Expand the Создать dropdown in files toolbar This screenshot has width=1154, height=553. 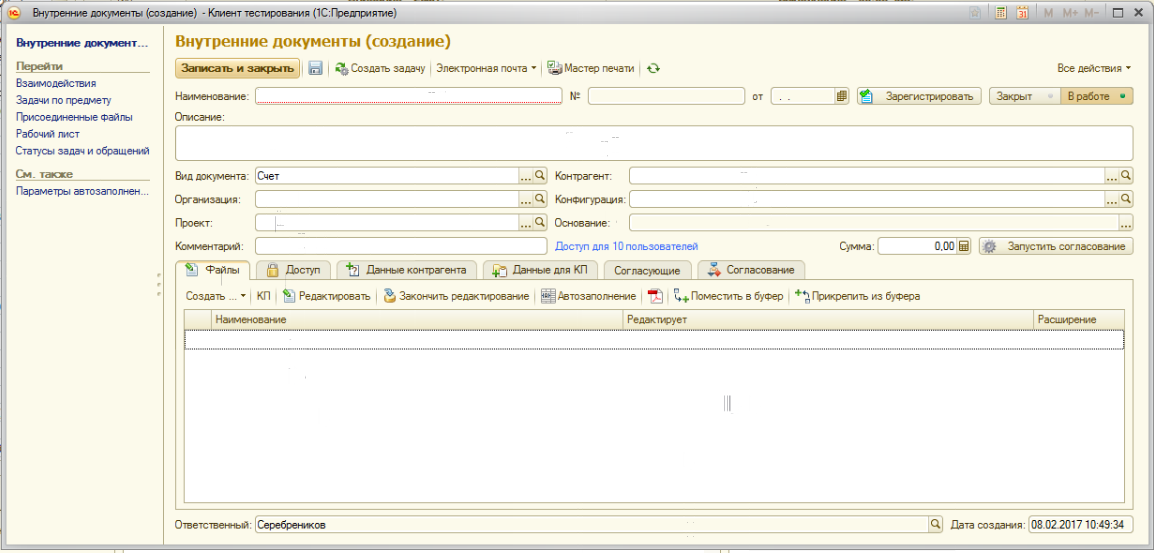point(215,296)
